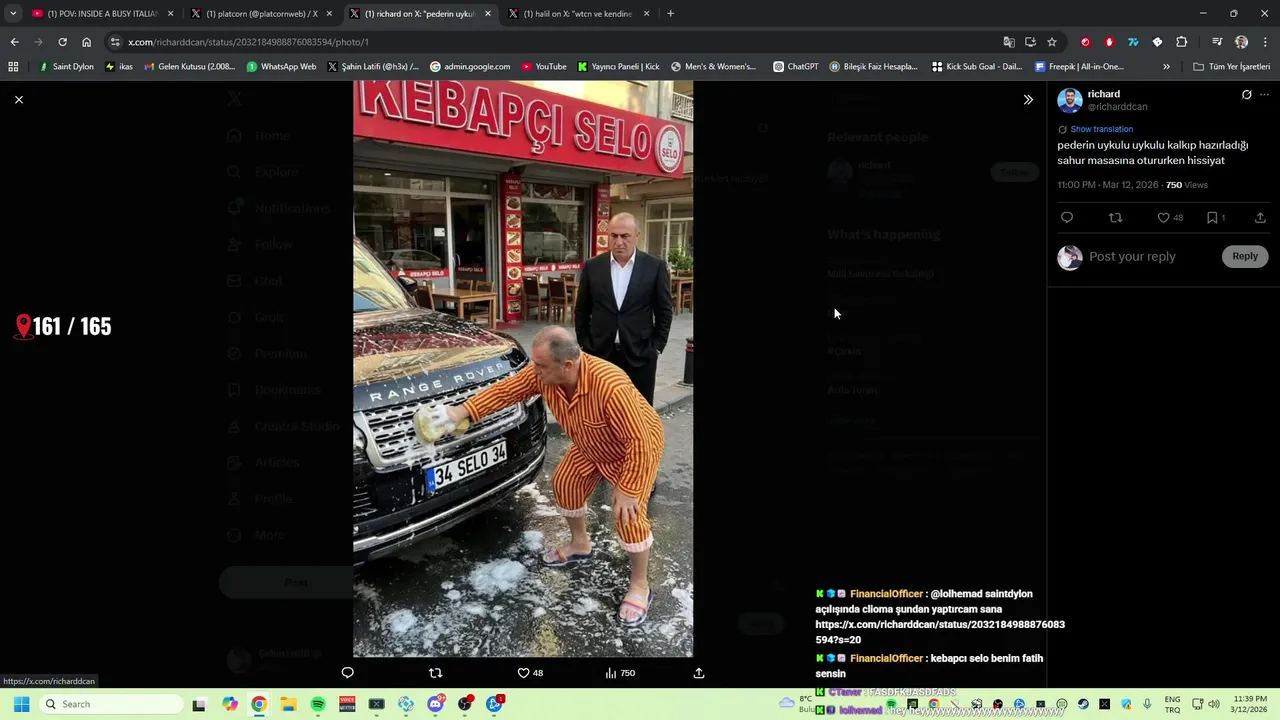Open Discord from the taskbar
Image resolution: width=1280 pixels, height=720 pixels.
click(x=435, y=704)
